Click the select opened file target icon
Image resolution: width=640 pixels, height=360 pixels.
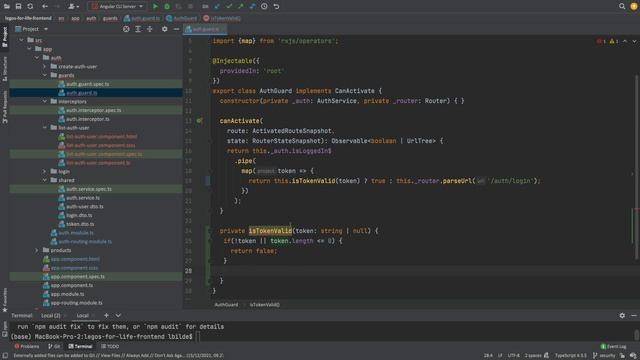click(126, 29)
